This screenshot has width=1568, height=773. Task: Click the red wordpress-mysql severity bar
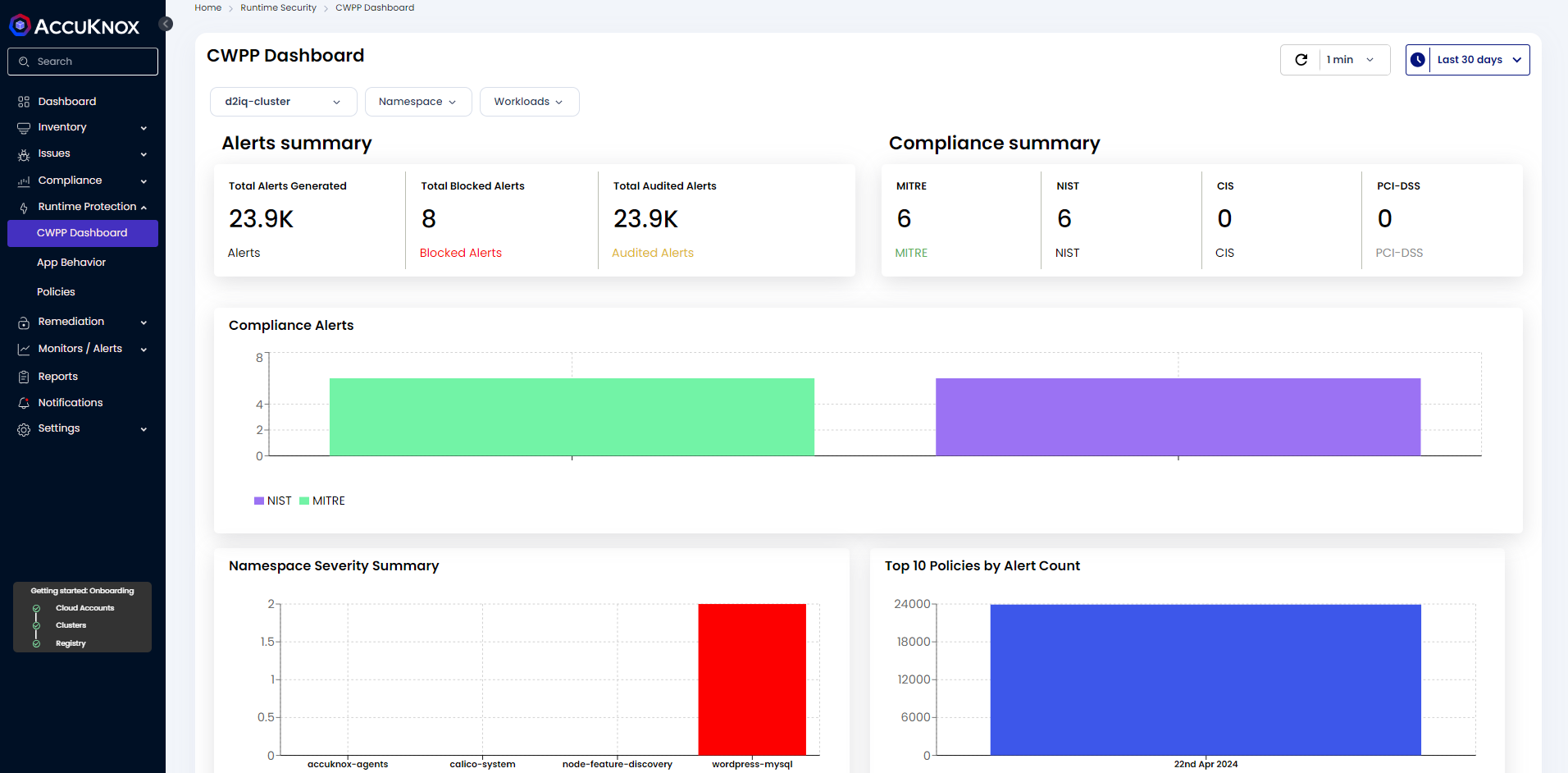752,679
